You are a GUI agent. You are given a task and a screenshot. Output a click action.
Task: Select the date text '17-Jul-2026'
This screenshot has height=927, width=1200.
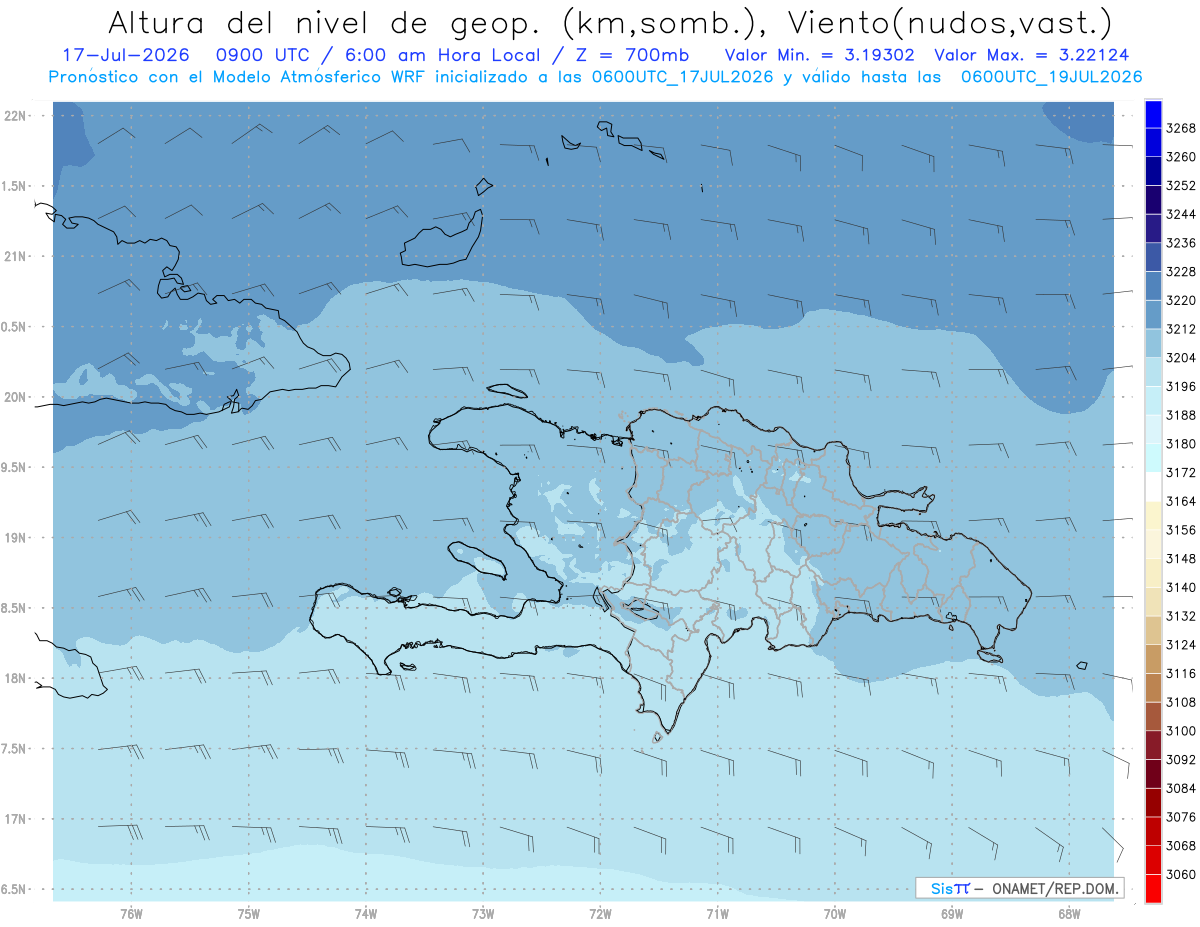pyautogui.click(x=124, y=55)
